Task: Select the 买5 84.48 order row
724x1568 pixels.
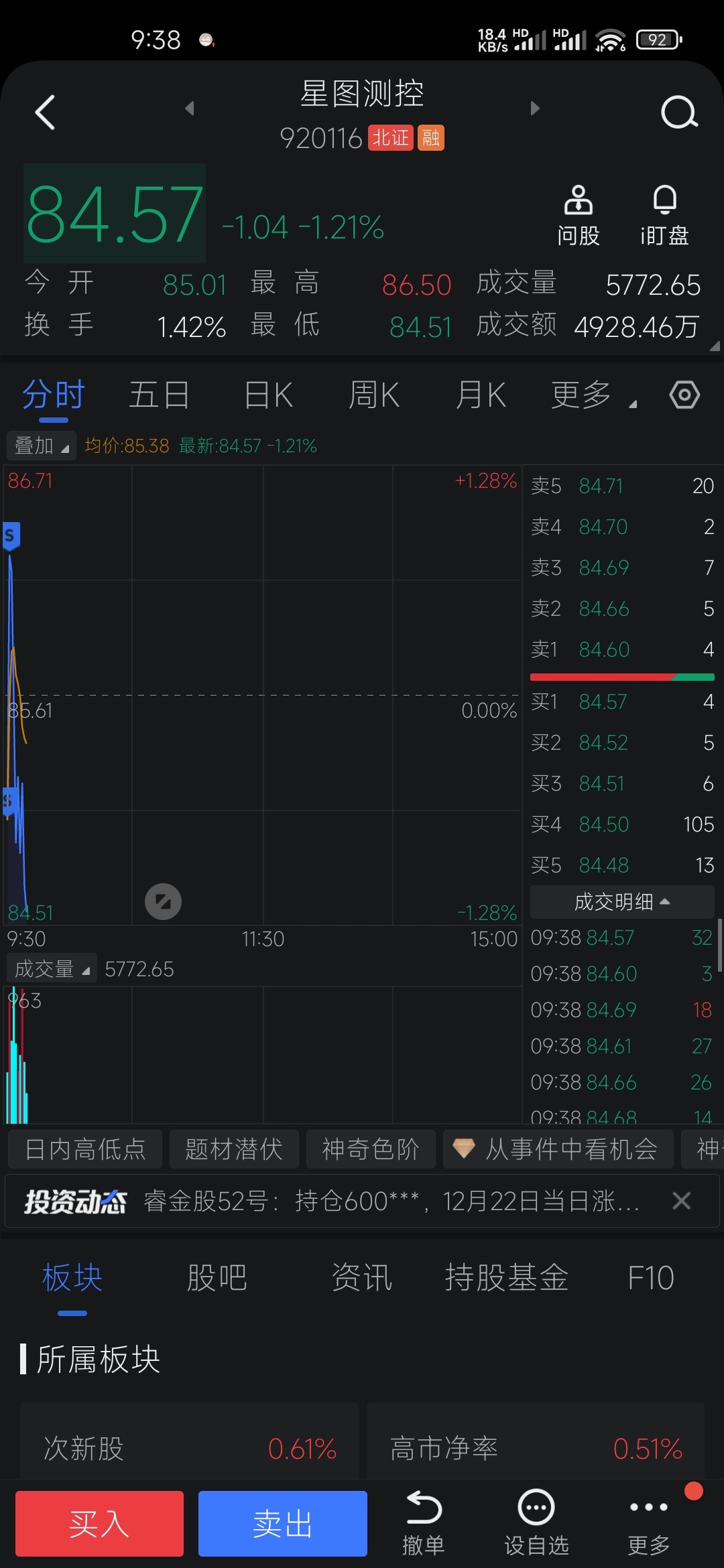Action: click(622, 865)
